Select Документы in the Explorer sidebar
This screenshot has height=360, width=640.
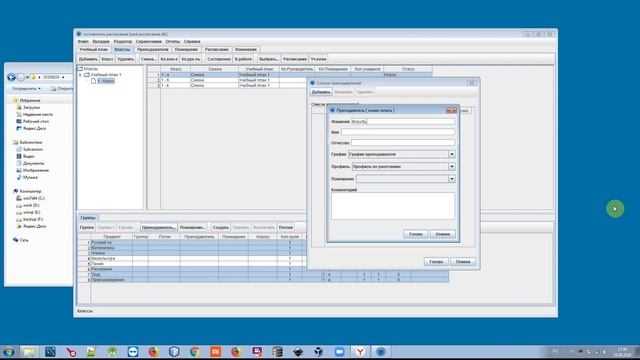[33, 163]
